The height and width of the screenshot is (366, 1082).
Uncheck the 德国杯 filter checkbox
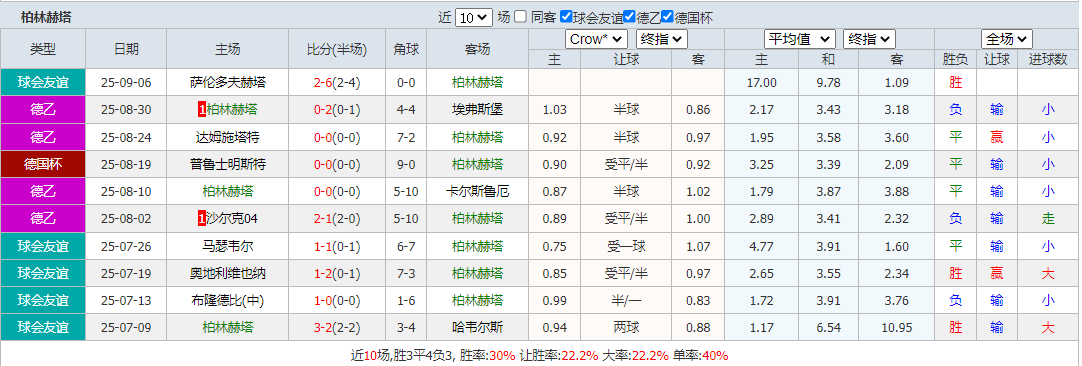pyautogui.click(x=667, y=17)
